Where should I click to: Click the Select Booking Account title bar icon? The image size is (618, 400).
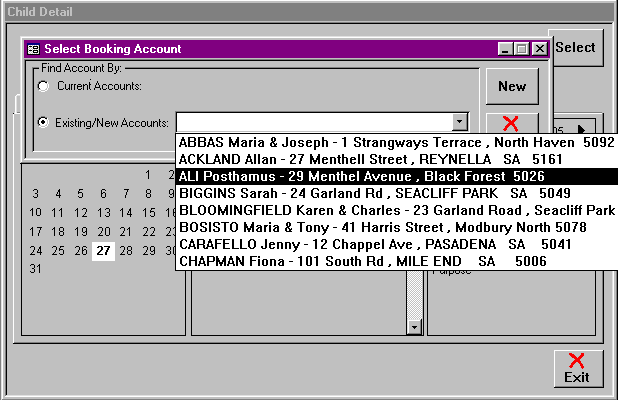pyautogui.click(x=33, y=49)
